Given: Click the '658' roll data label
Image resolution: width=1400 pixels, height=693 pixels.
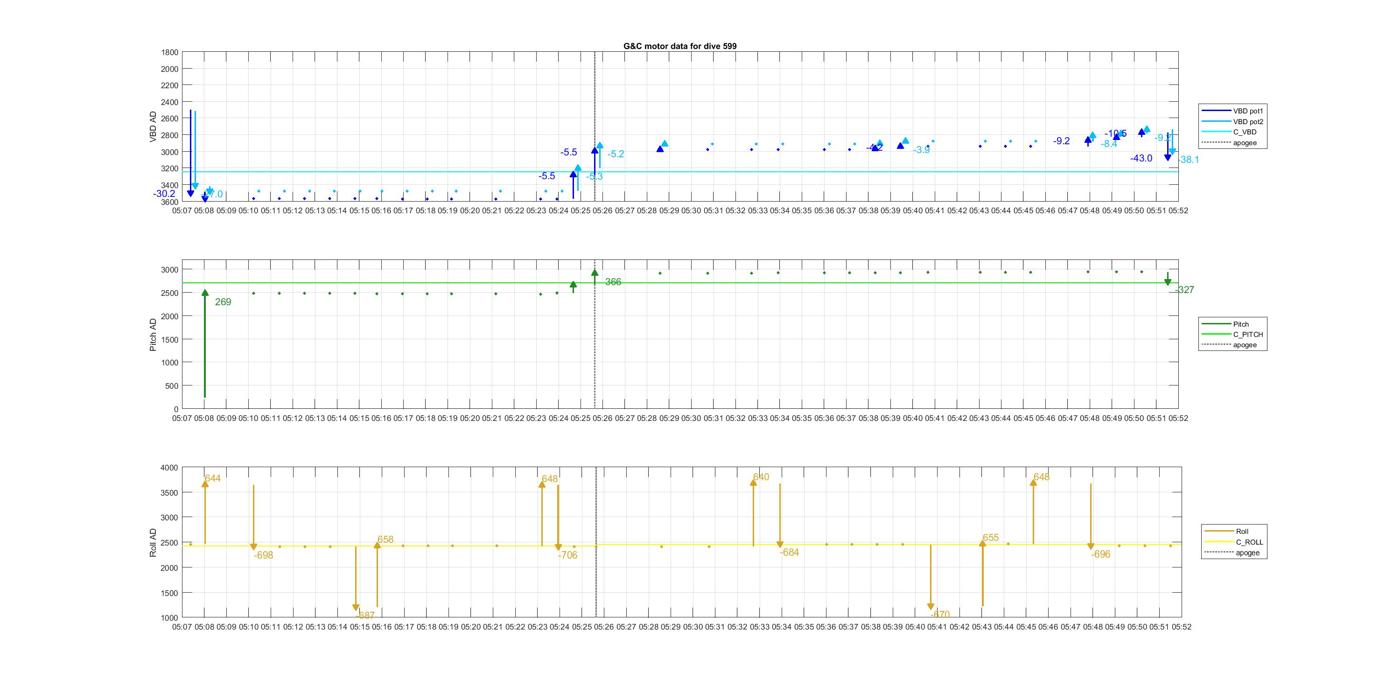Looking at the screenshot, I should (x=385, y=540).
